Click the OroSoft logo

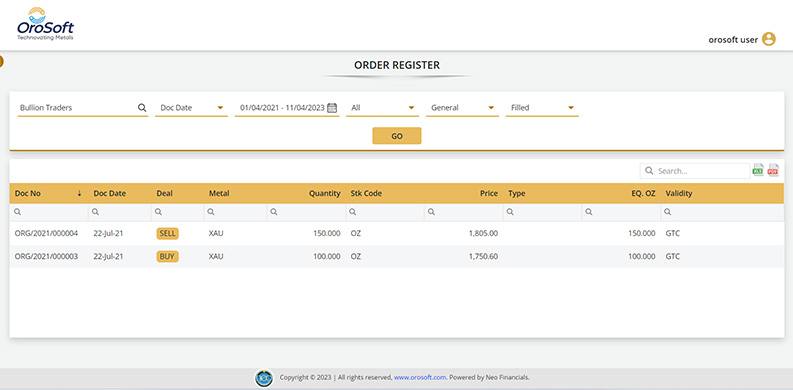pyautogui.click(x=46, y=24)
